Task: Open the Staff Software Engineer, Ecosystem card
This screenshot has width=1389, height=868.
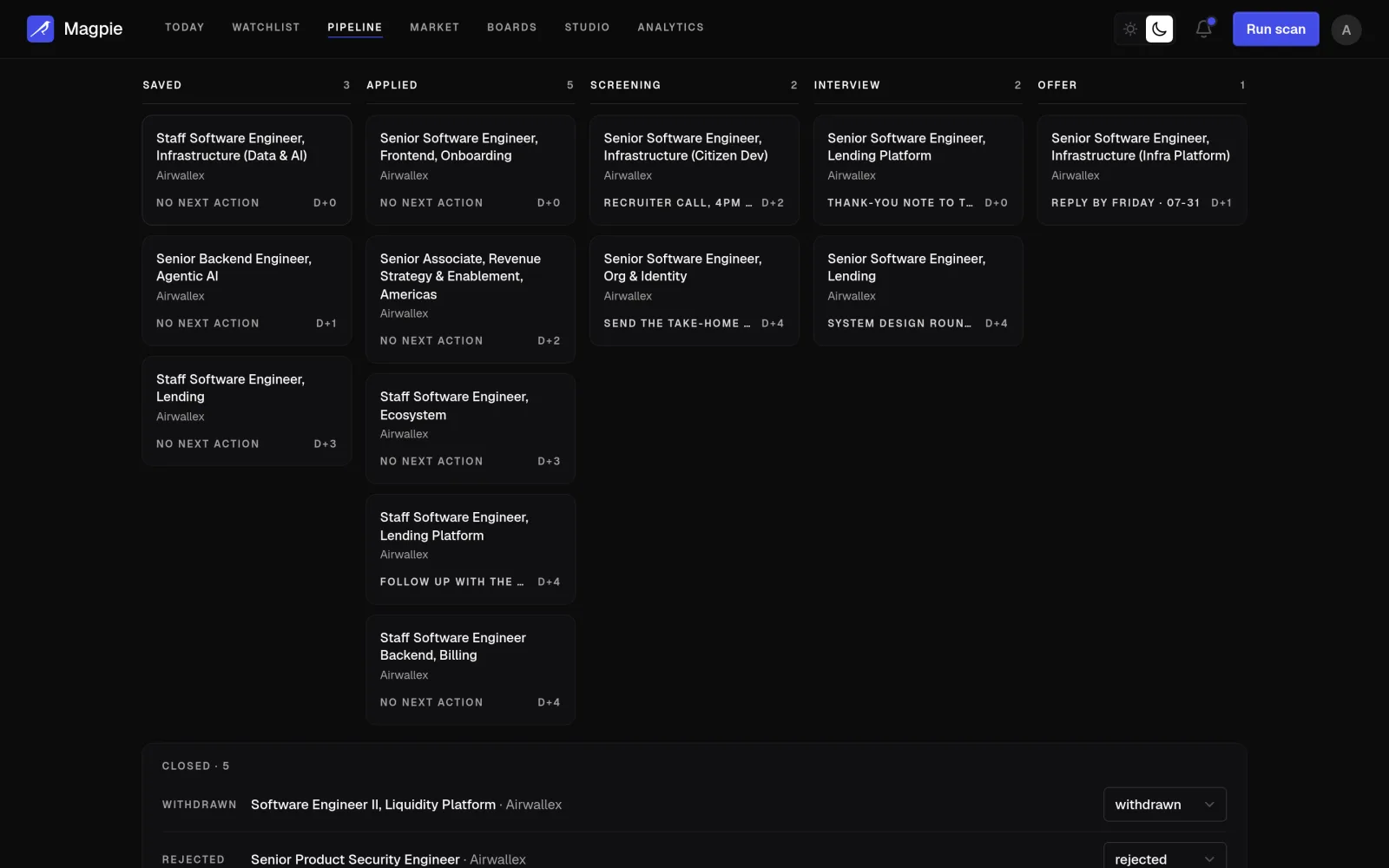Action: (x=471, y=429)
